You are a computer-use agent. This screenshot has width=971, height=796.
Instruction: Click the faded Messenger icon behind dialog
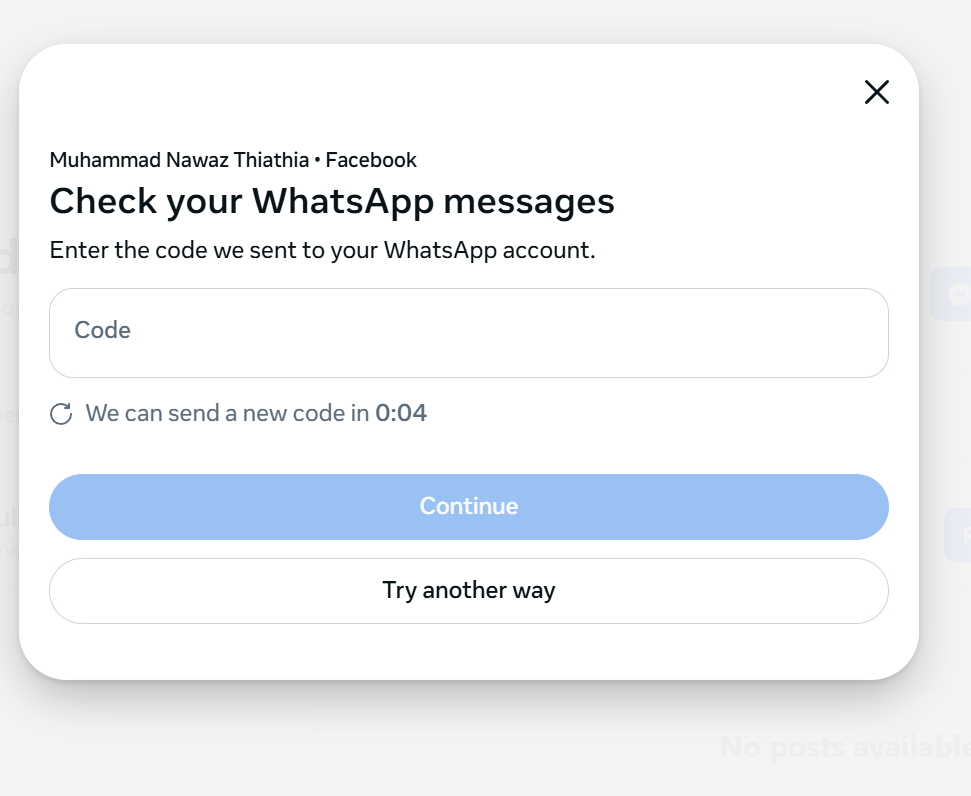pos(959,294)
